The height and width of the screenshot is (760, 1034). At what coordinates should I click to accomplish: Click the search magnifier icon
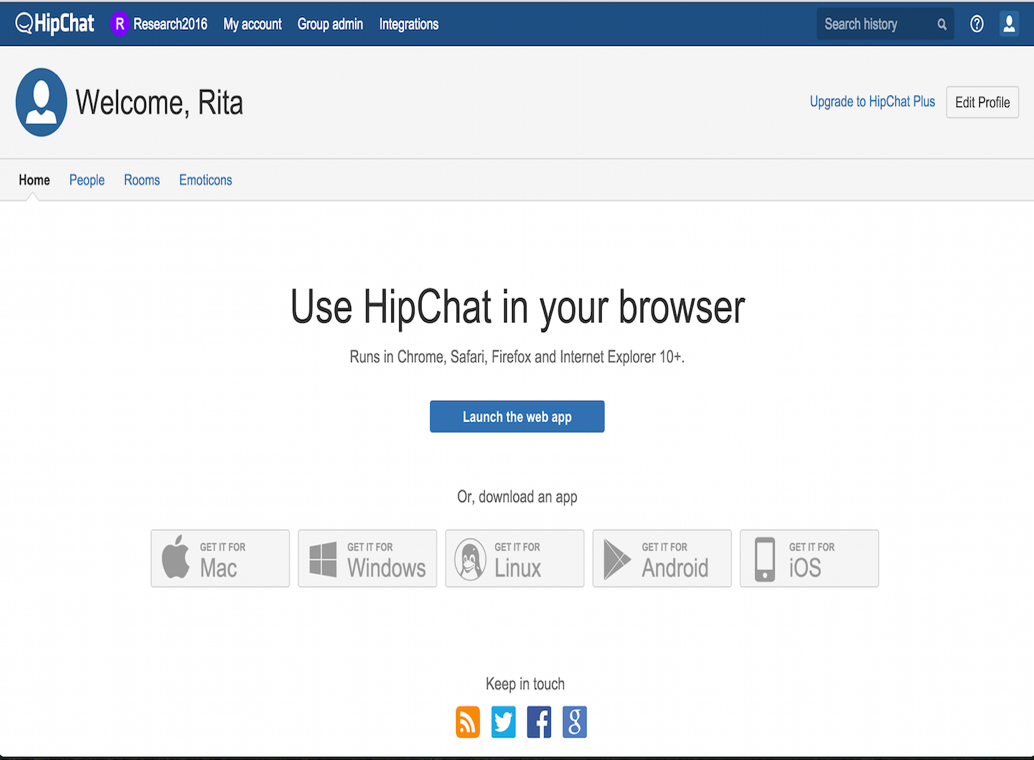coord(942,24)
